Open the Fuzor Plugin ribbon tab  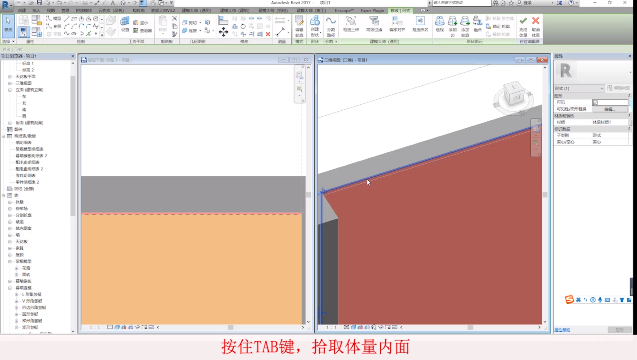tap(372, 11)
